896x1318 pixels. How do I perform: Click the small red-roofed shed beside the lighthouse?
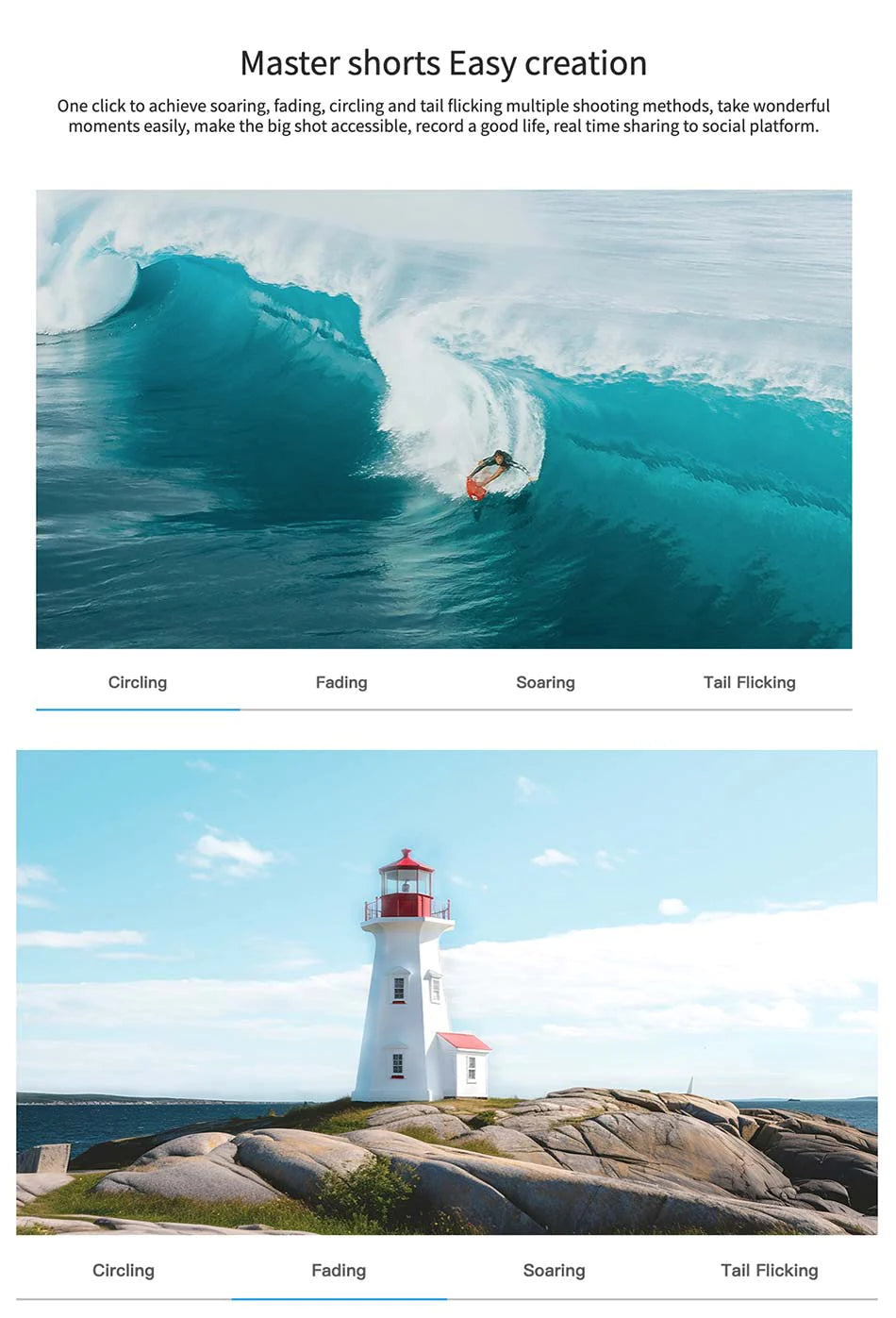tap(463, 1065)
